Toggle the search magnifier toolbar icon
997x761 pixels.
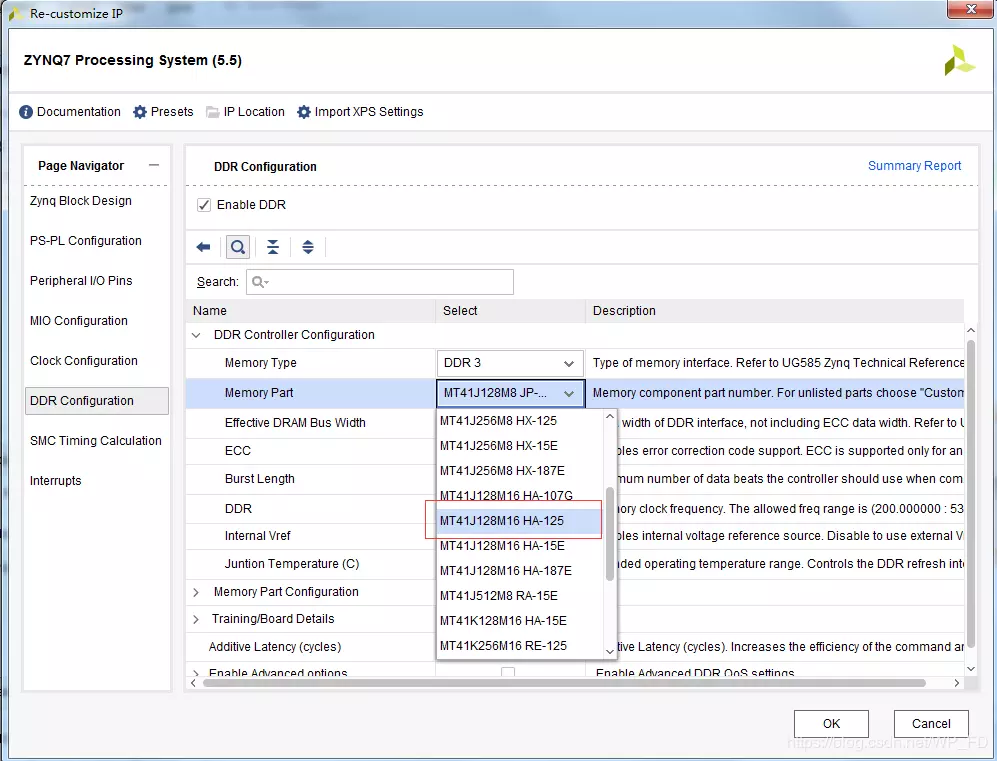point(238,247)
